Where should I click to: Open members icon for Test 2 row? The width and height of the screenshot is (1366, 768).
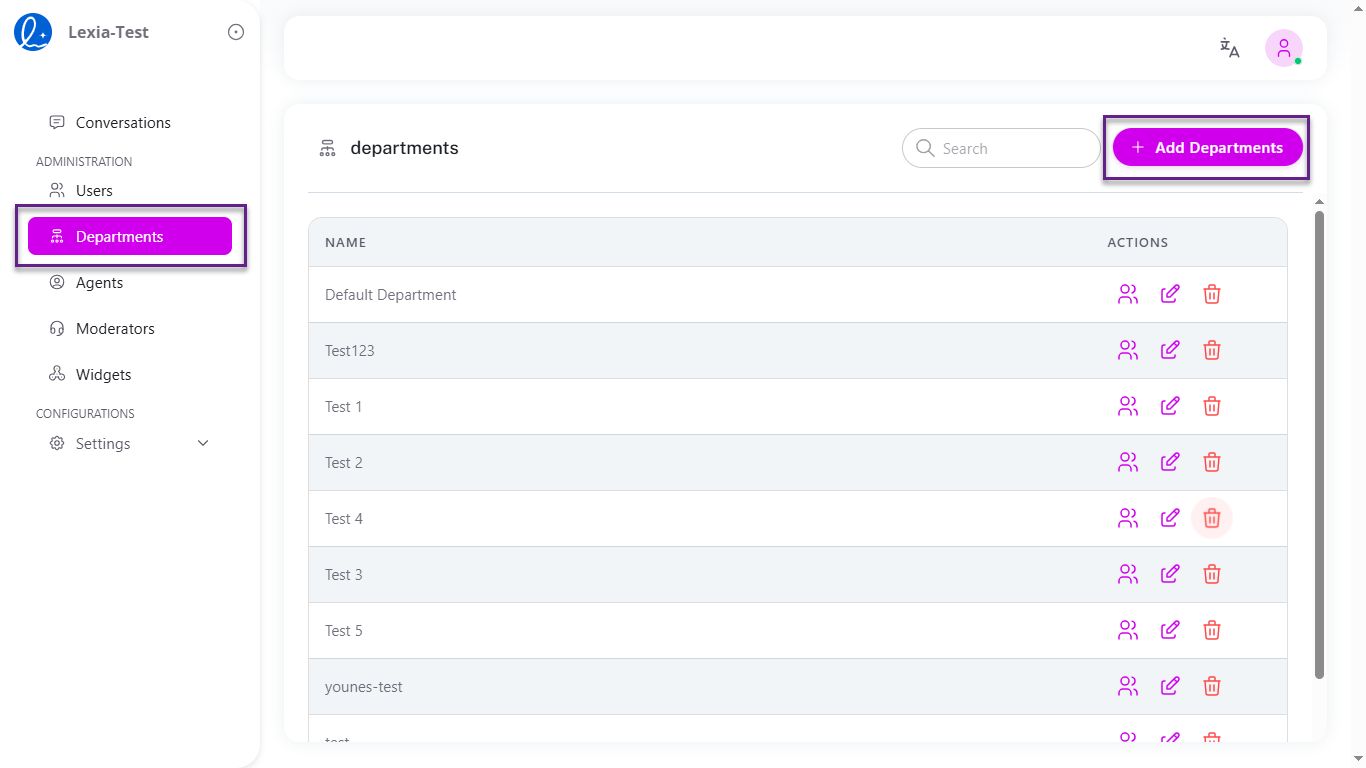coord(1128,462)
